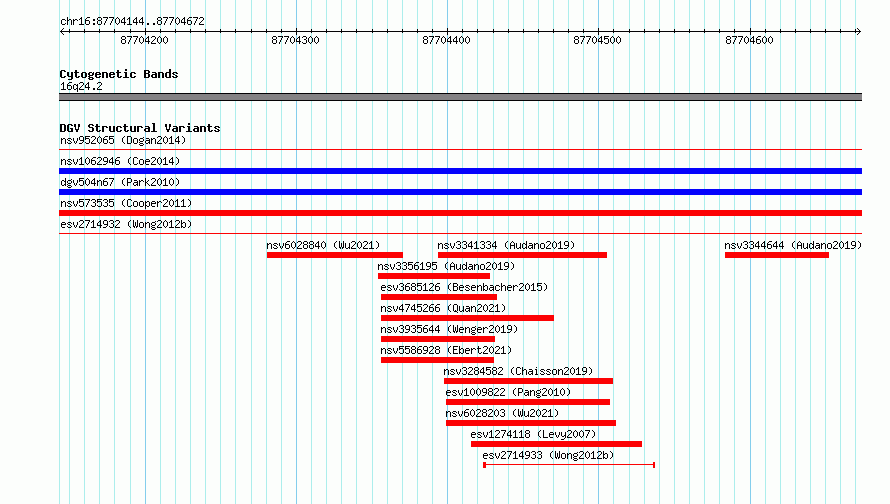Select the red bar under nsv573535 (Cooper2011)

[460, 213]
